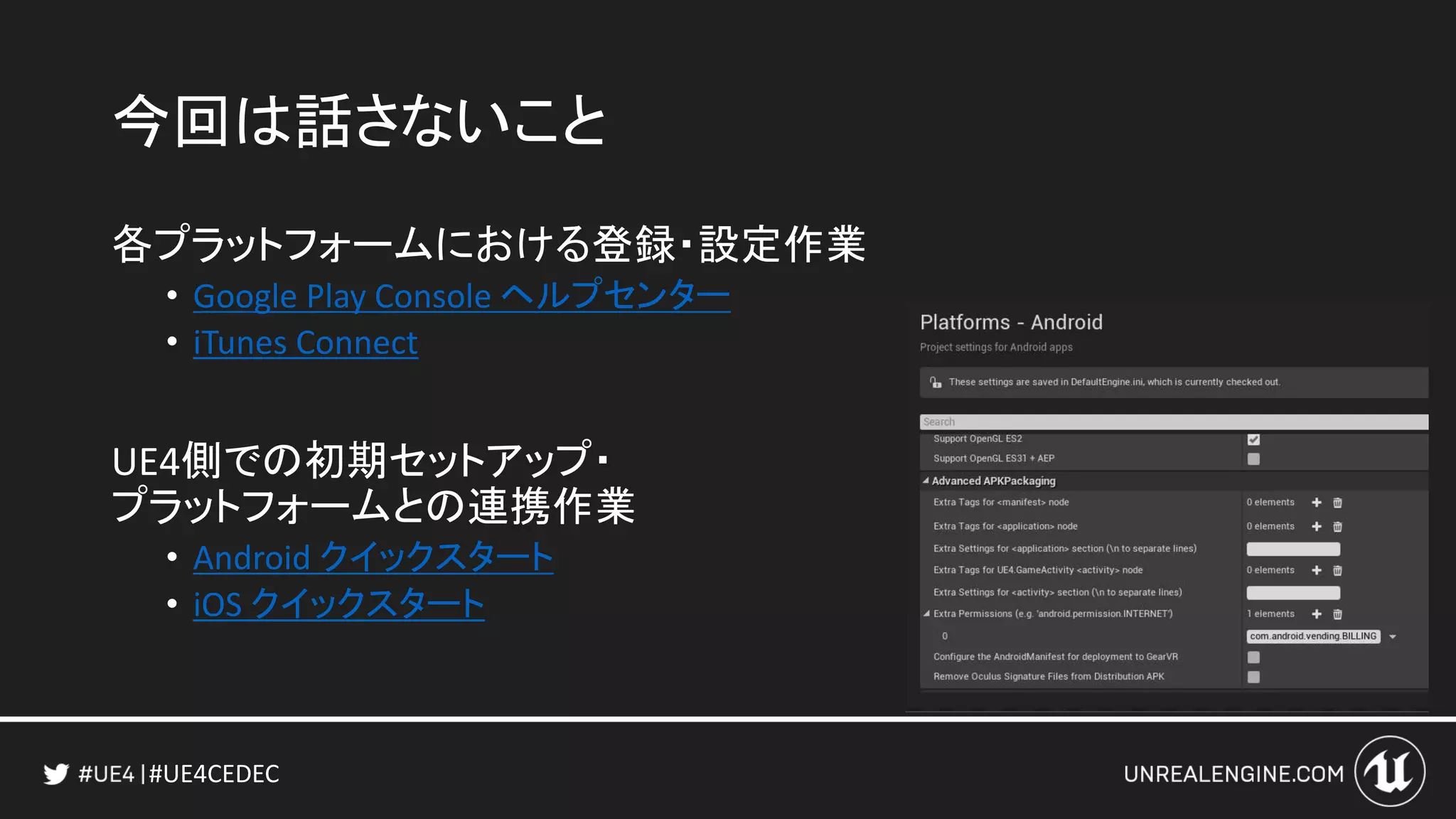
Task: Clear Extra Tags for application node elements
Action: tap(1337, 527)
